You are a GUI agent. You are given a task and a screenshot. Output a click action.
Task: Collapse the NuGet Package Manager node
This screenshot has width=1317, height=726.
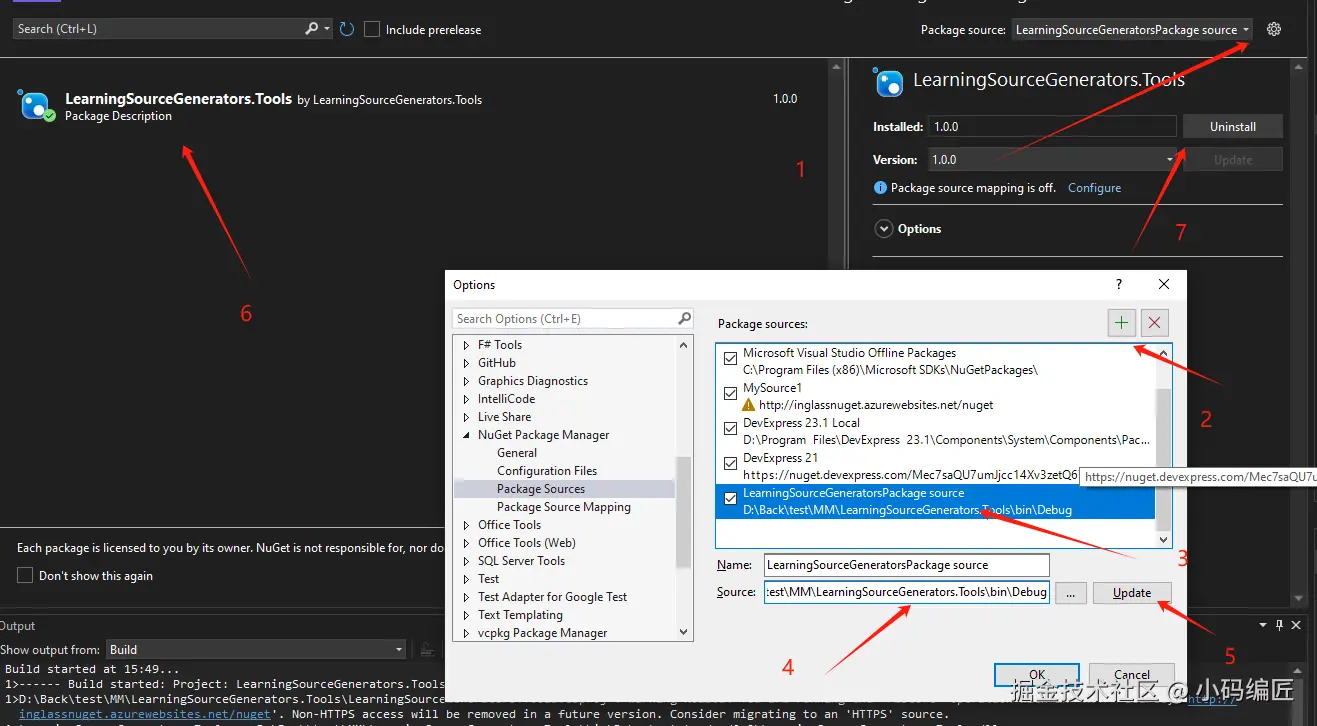tap(466, 435)
